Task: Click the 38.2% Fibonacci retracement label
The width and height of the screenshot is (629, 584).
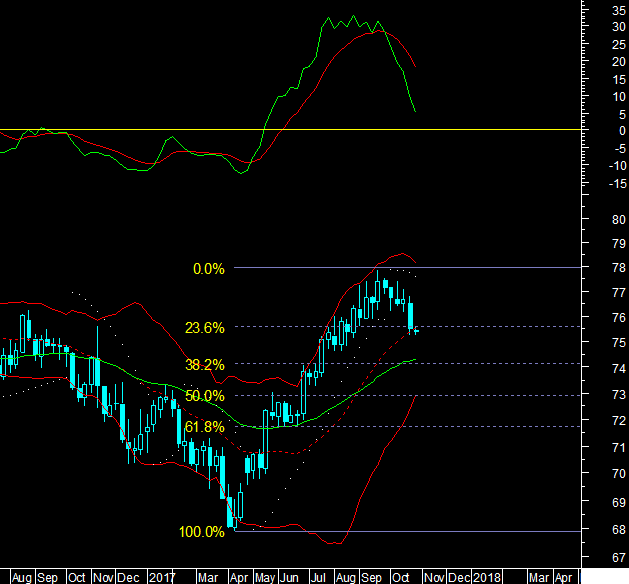Action: (205, 365)
